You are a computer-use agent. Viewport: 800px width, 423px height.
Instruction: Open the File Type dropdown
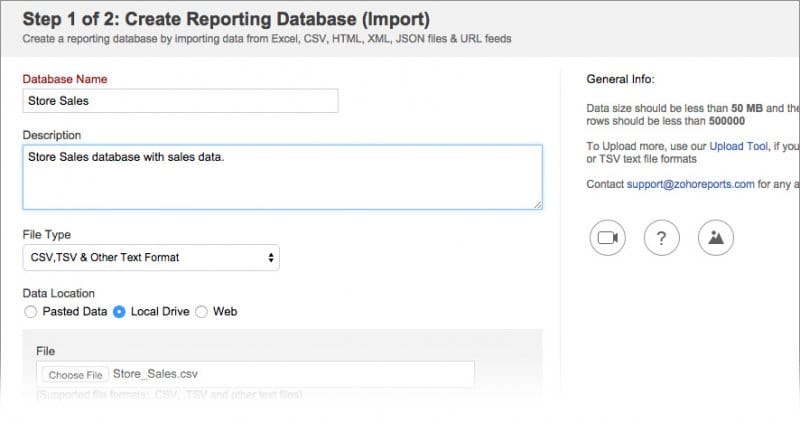click(151, 258)
